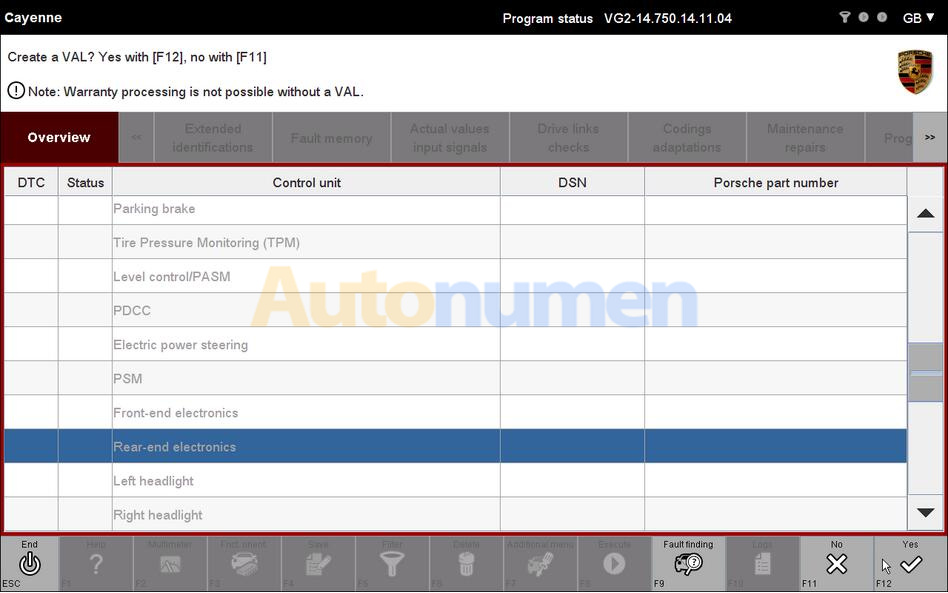Open the Fault memory tab
This screenshot has height=593, width=948.
click(x=331, y=138)
